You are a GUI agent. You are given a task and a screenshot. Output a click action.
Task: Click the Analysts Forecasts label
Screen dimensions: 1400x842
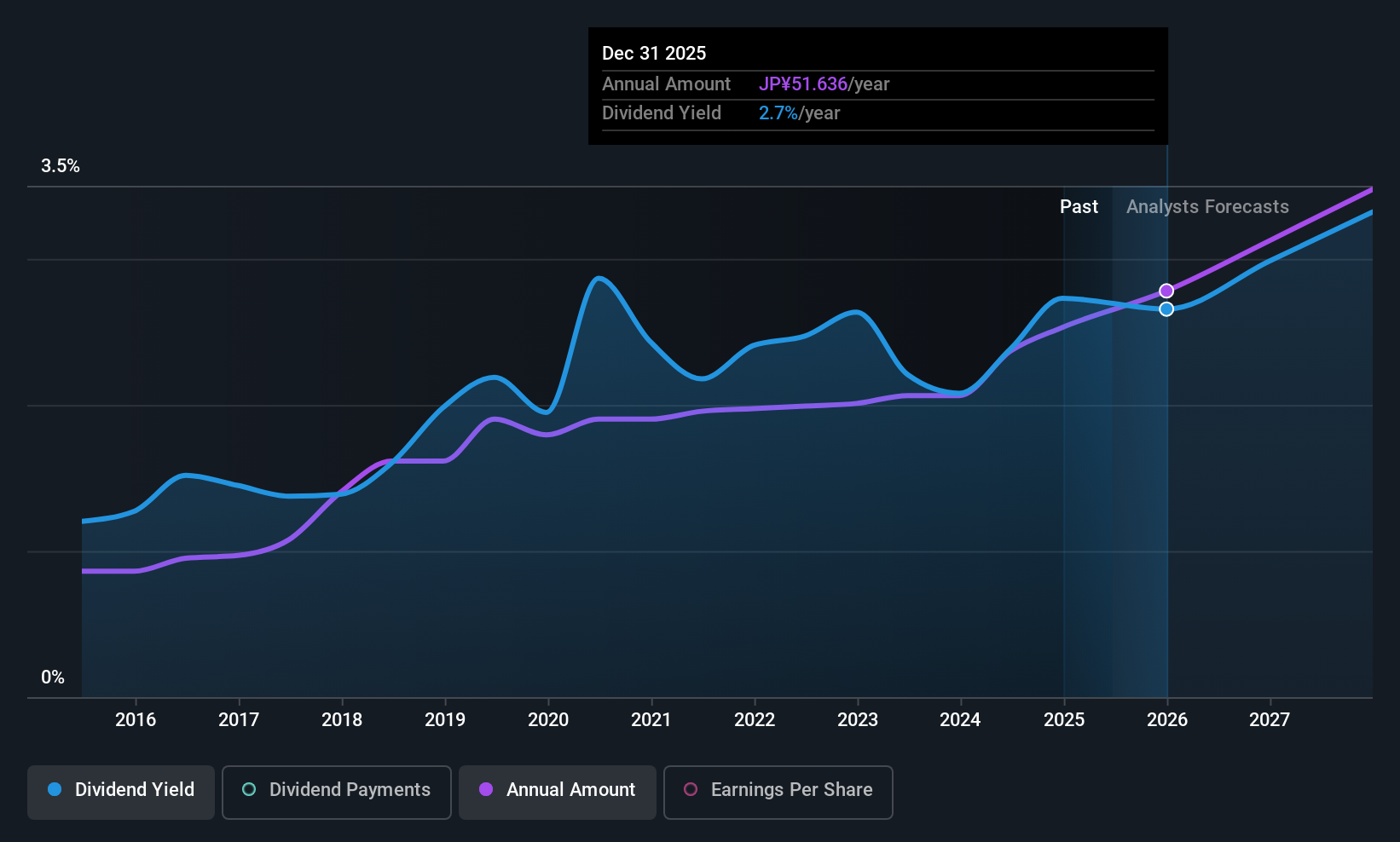1207,206
